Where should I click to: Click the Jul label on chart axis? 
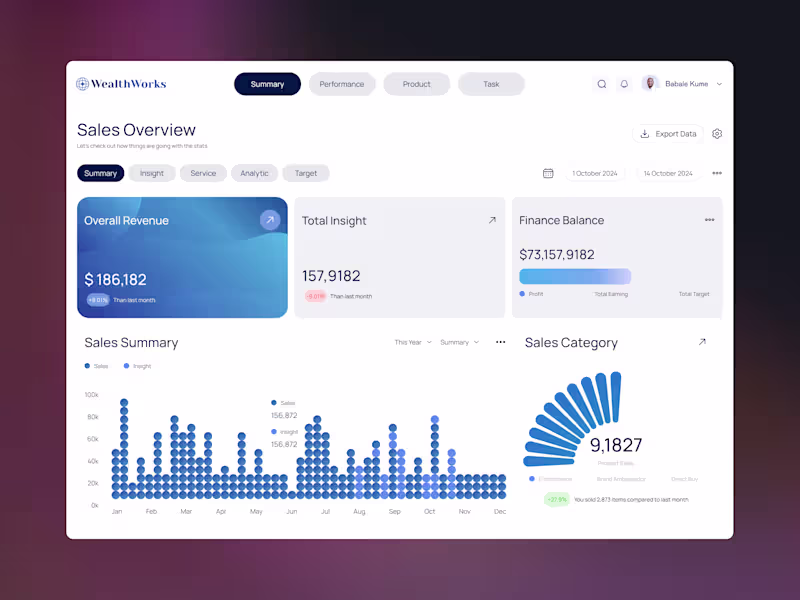pyautogui.click(x=326, y=511)
